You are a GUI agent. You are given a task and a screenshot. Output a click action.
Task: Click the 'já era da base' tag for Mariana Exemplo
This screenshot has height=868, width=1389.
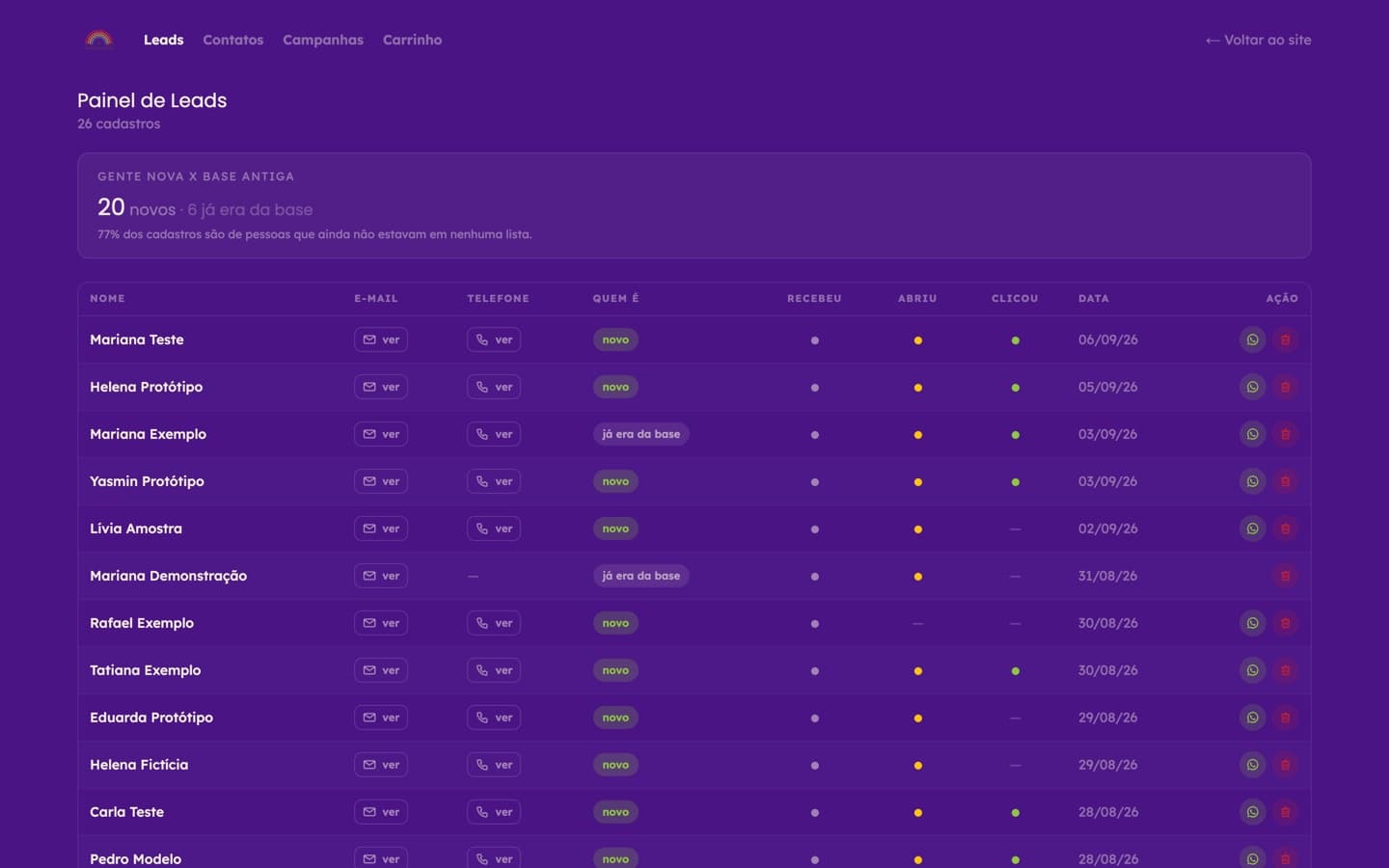click(x=640, y=434)
